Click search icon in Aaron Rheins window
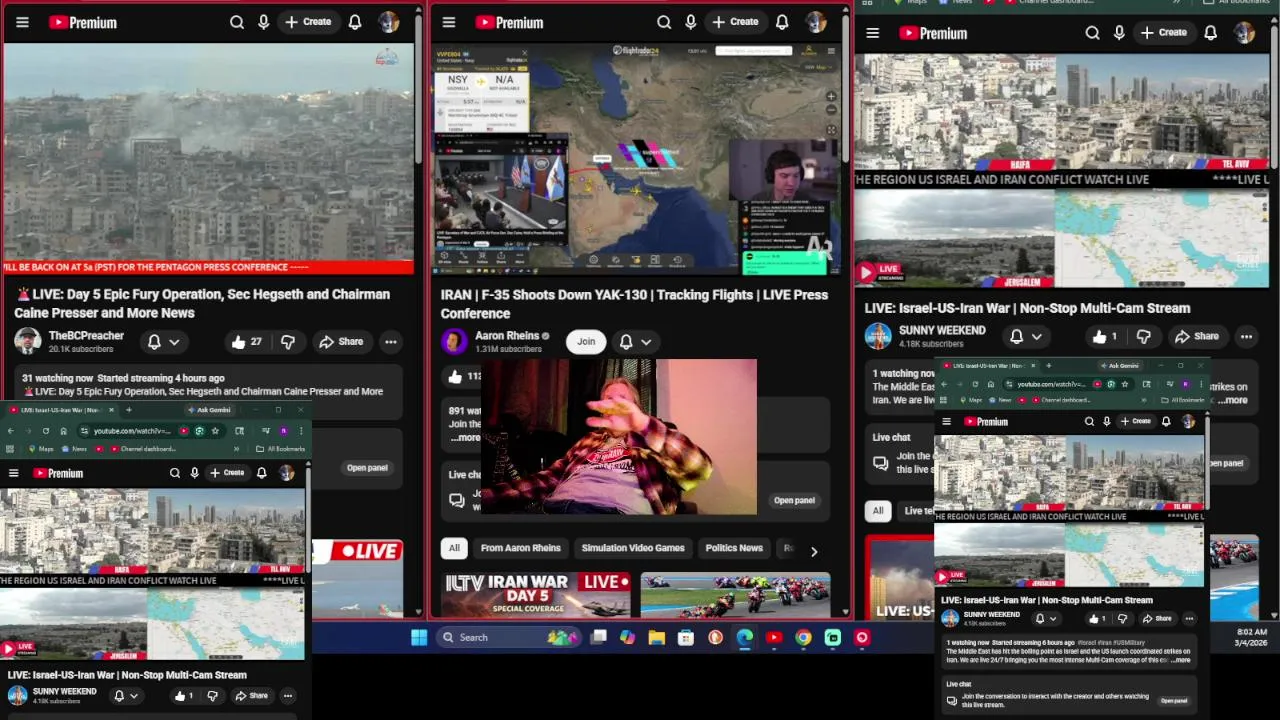The image size is (1280, 720). point(664,22)
